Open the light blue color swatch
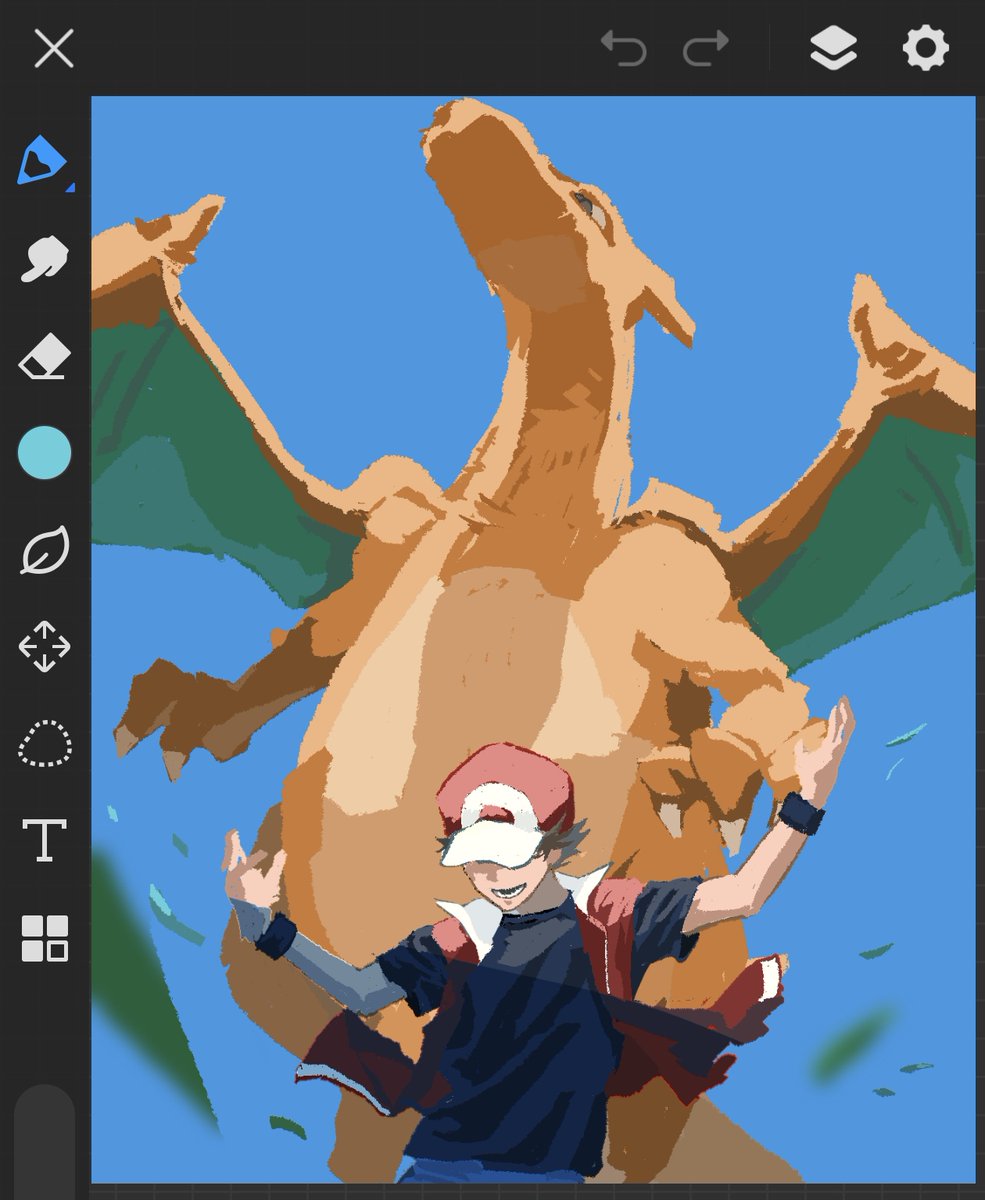The height and width of the screenshot is (1200, 985). click(x=45, y=453)
